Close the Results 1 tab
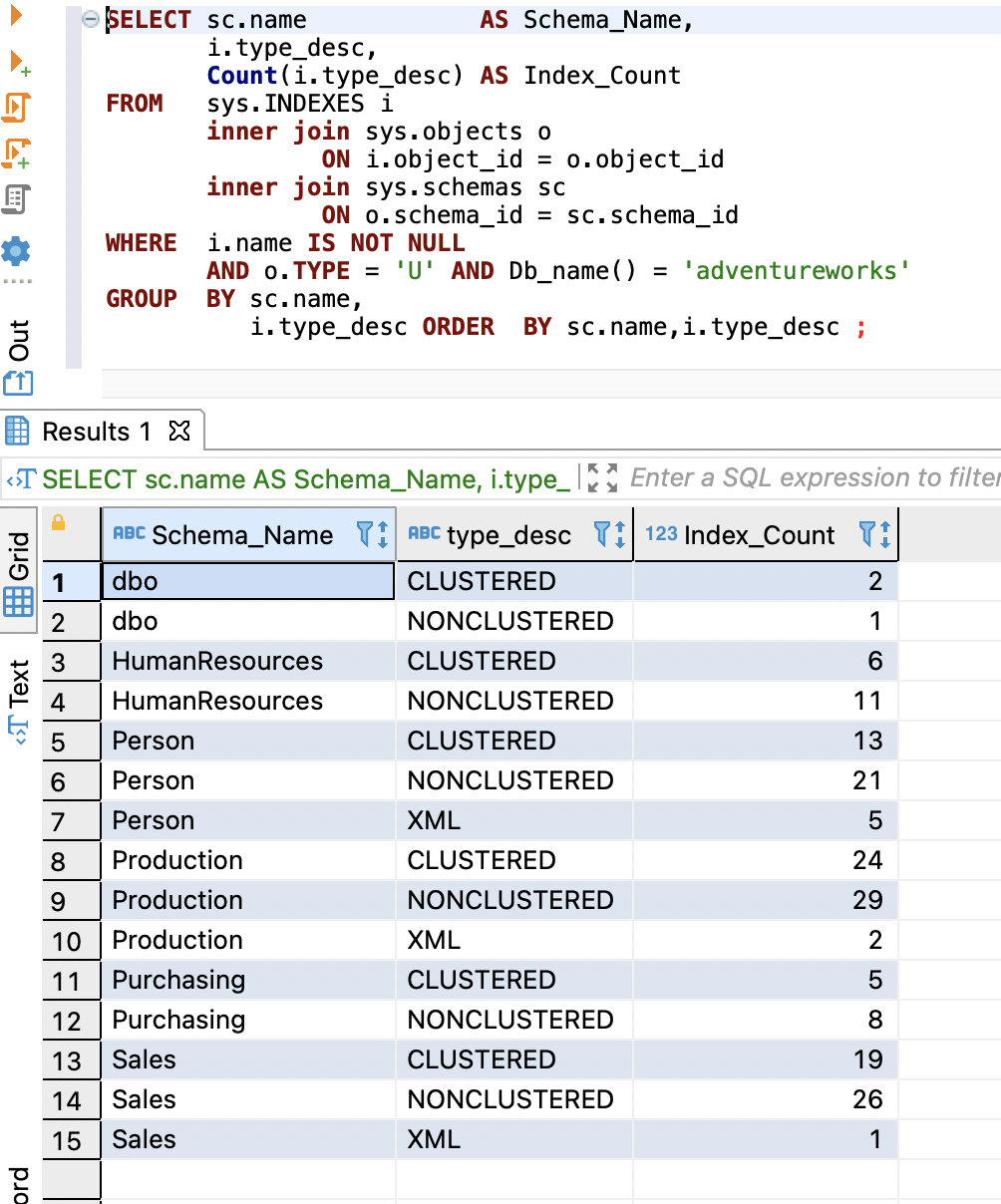1001x1204 pixels. [x=179, y=431]
